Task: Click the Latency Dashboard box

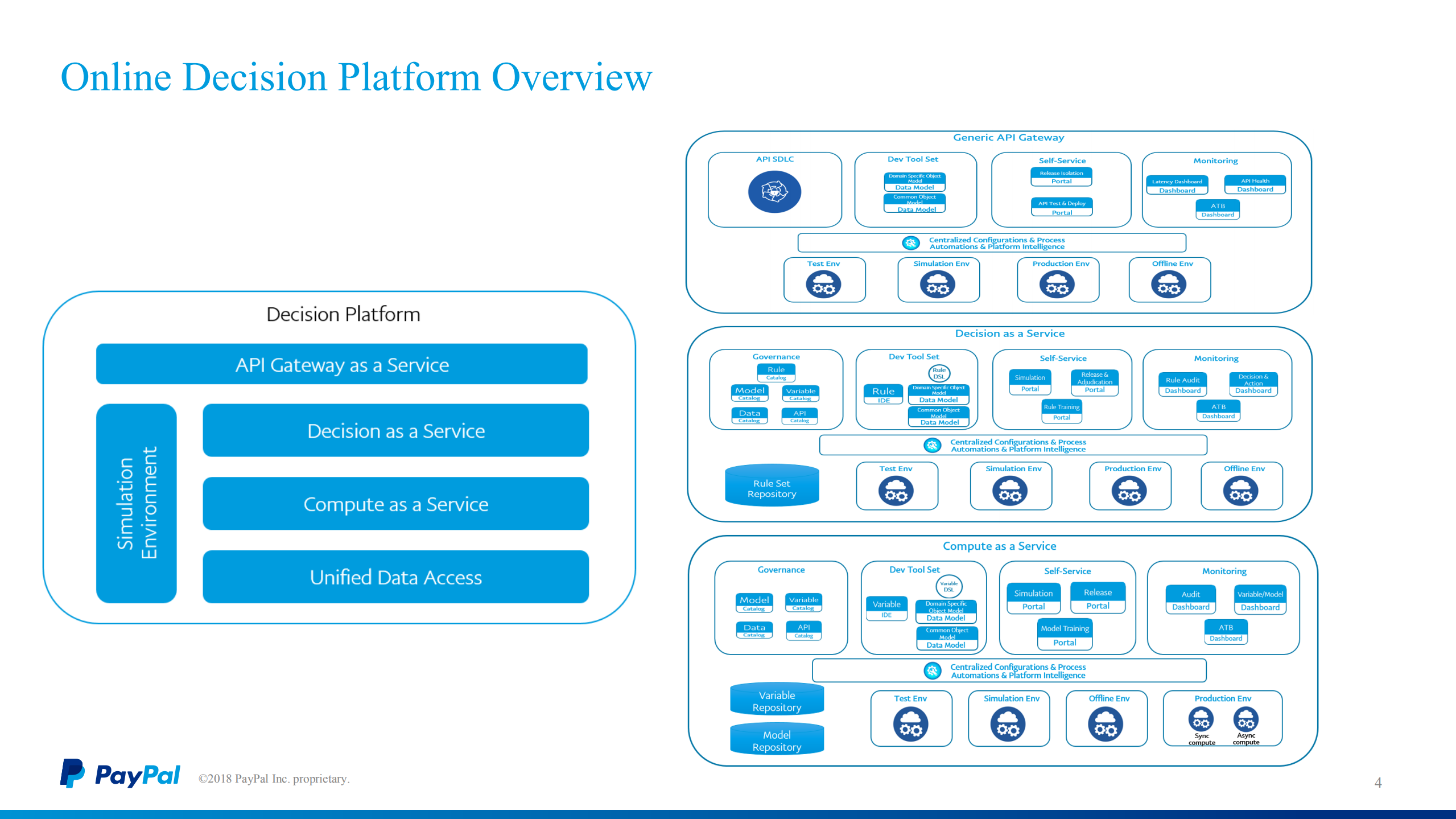Action: click(1177, 186)
